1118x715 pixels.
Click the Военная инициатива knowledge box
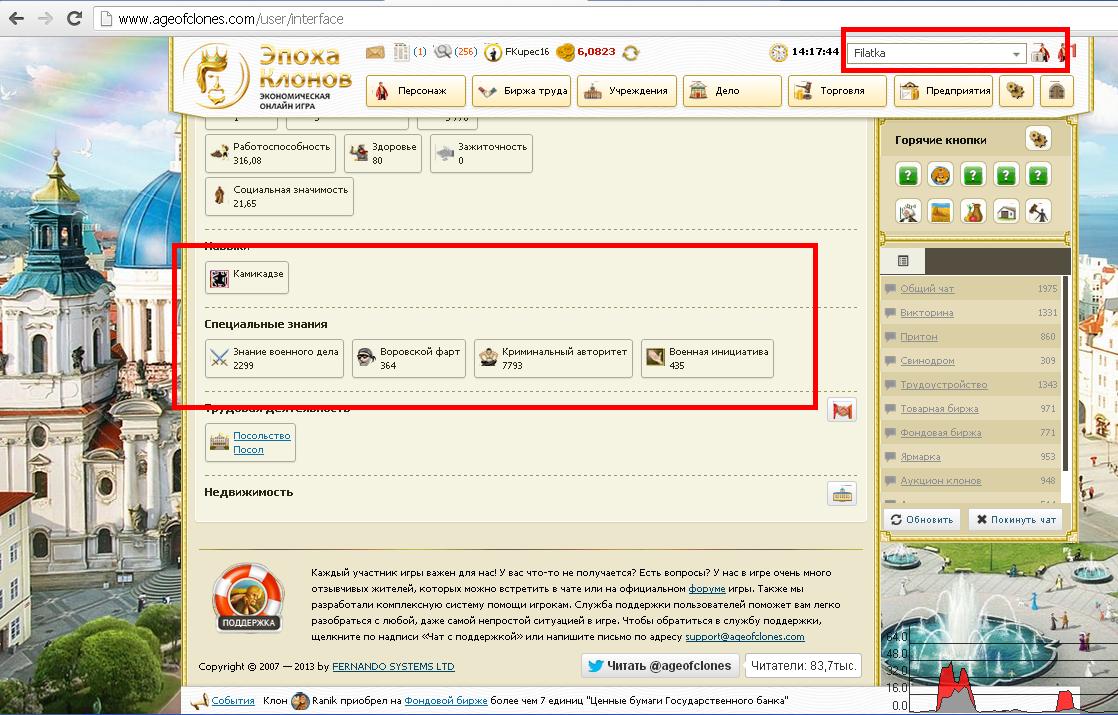[x=707, y=358]
